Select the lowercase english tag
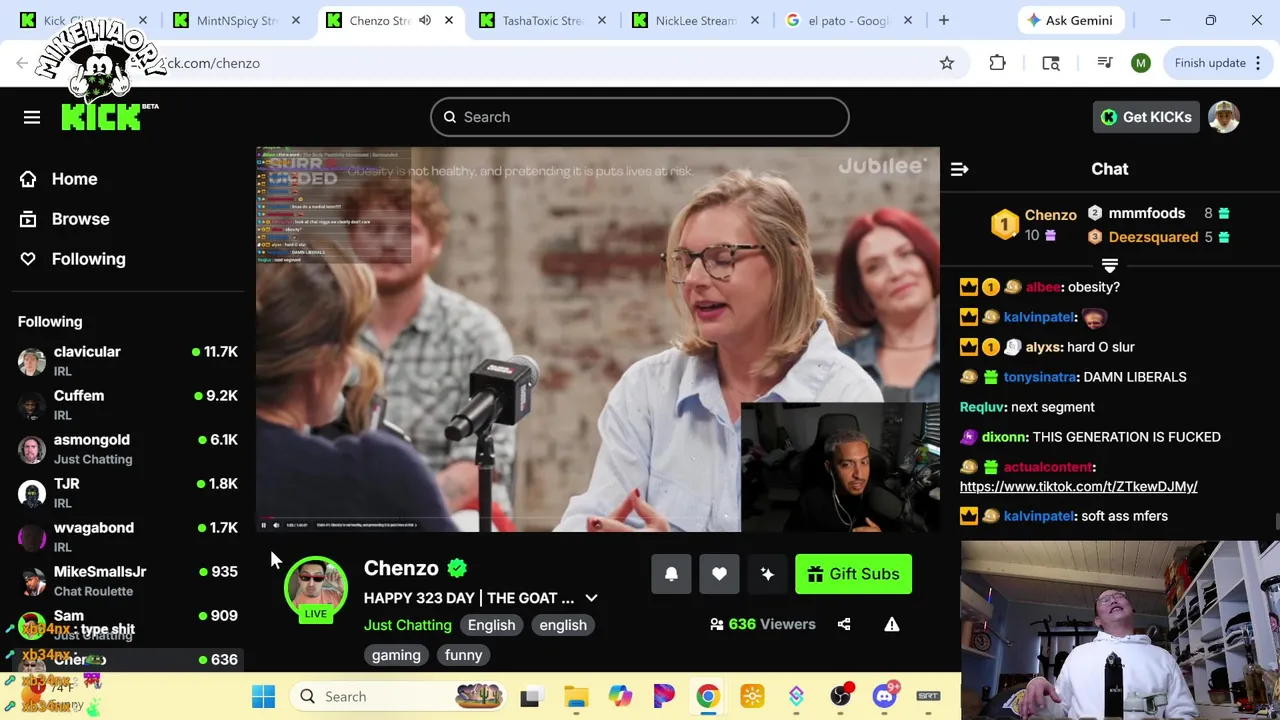Image resolution: width=1280 pixels, height=720 pixels. (x=563, y=625)
